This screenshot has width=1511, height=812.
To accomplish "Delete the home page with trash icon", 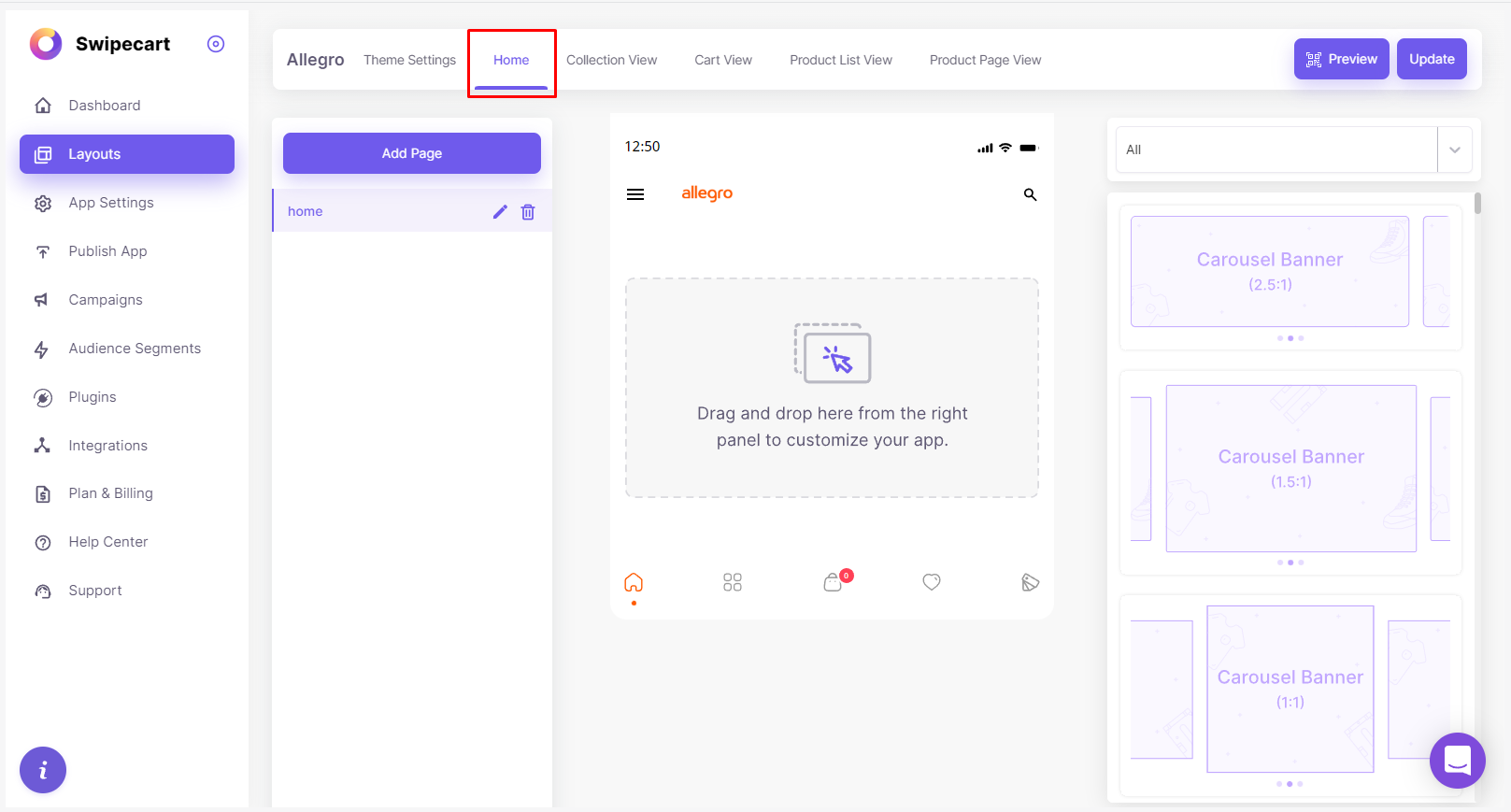I will click(528, 212).
